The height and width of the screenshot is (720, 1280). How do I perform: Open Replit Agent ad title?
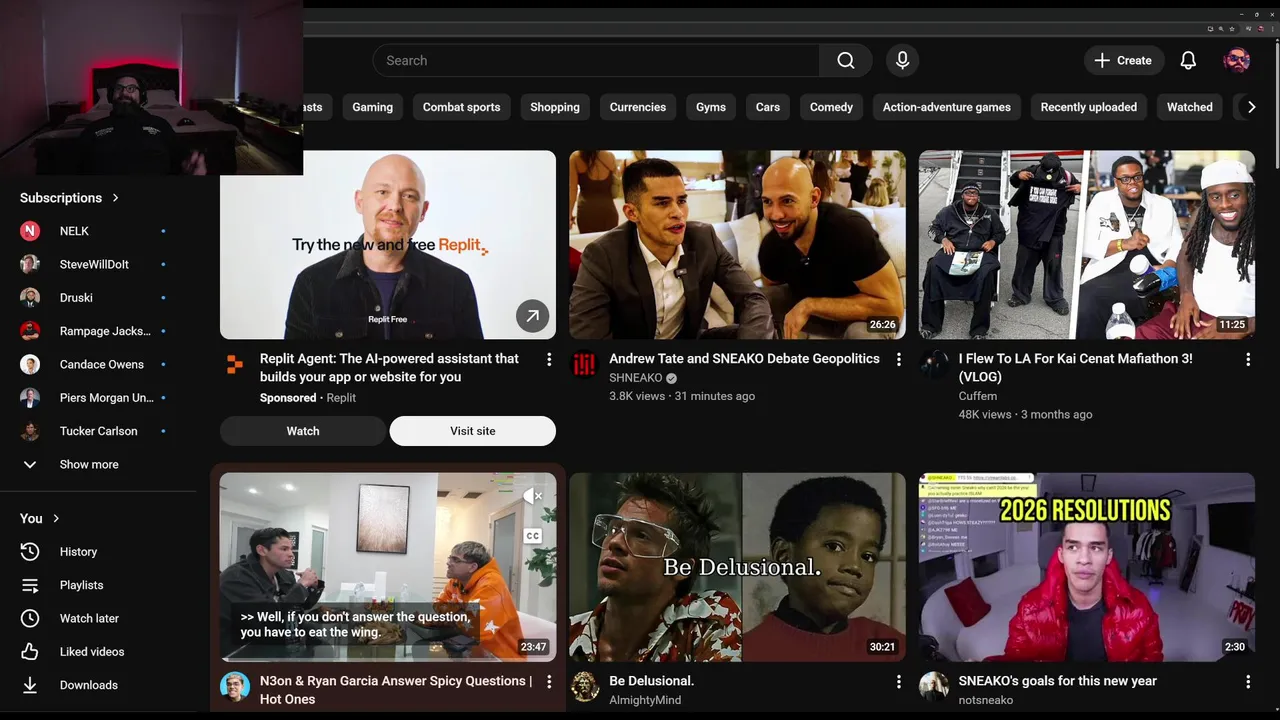pos(389,368)
